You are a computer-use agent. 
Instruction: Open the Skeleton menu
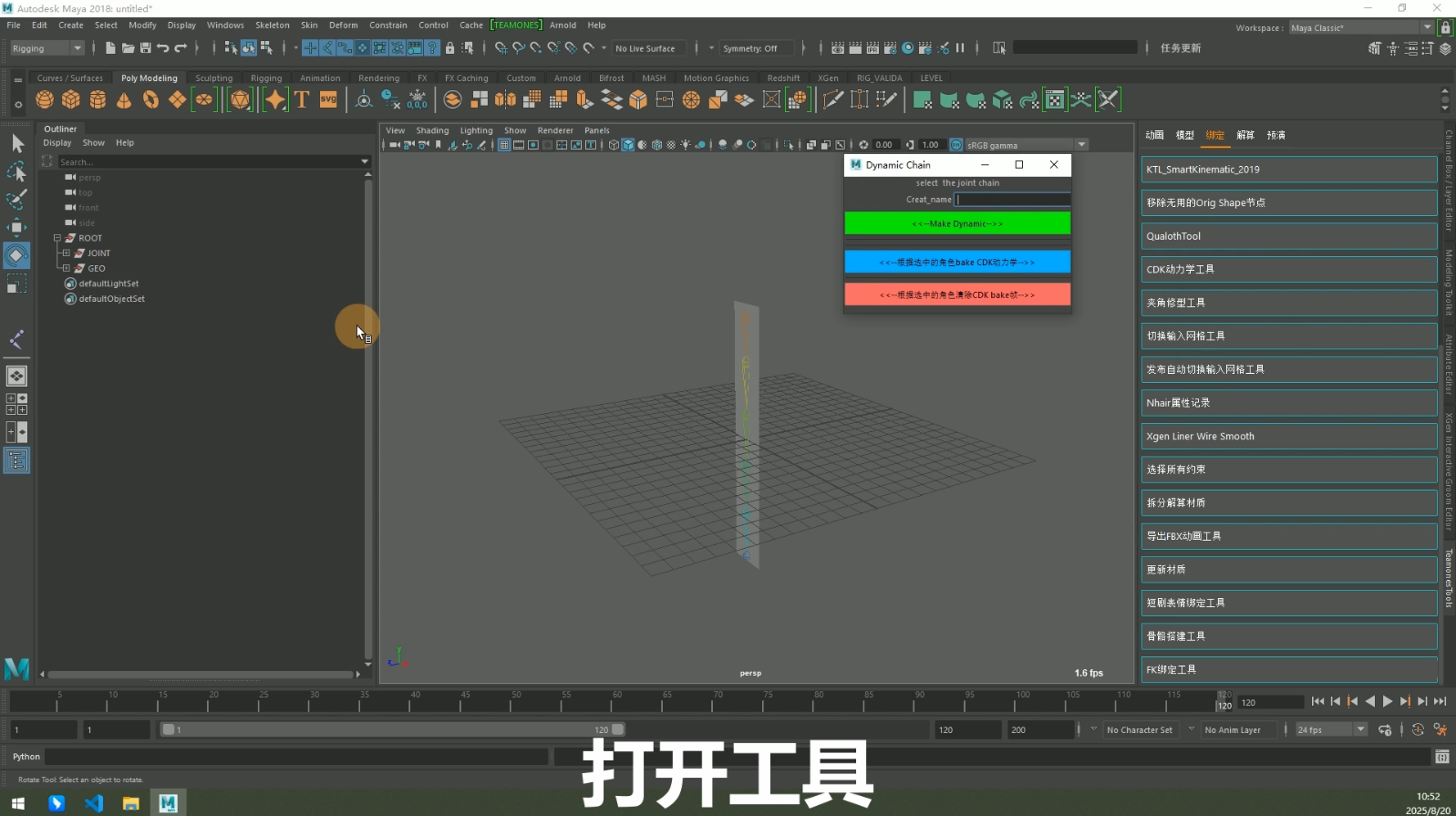coord(272,26)
